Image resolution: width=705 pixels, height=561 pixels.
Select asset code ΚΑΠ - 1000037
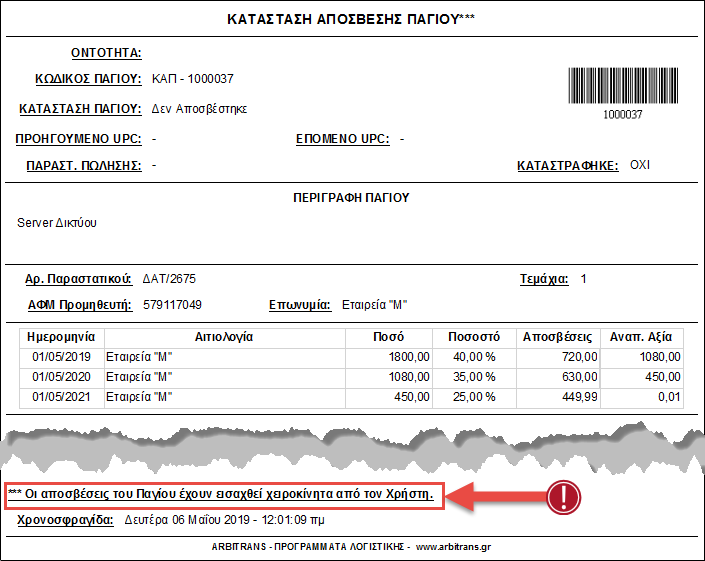click(193, 79)
